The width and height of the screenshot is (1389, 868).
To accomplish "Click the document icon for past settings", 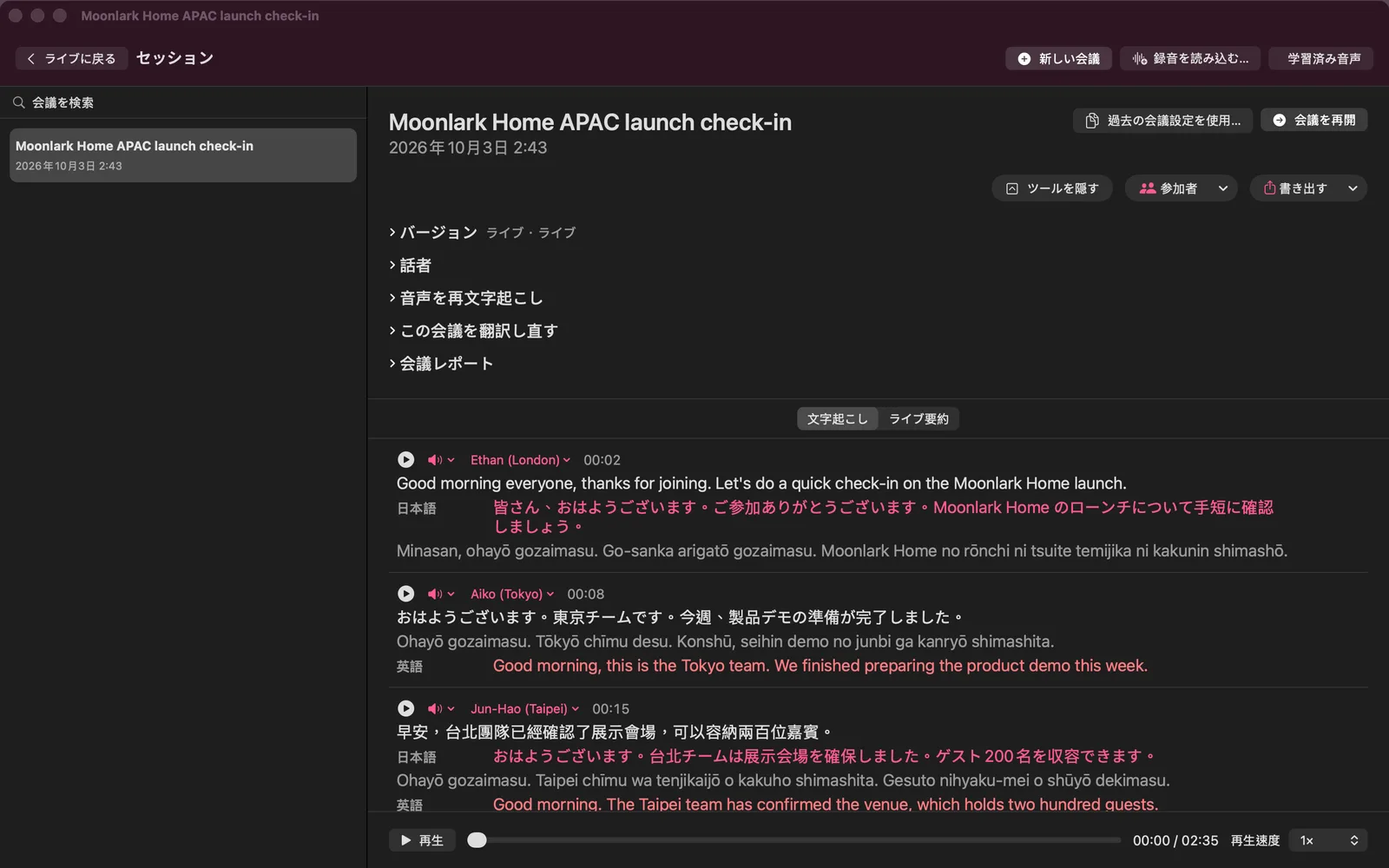I will point(1092,120).
